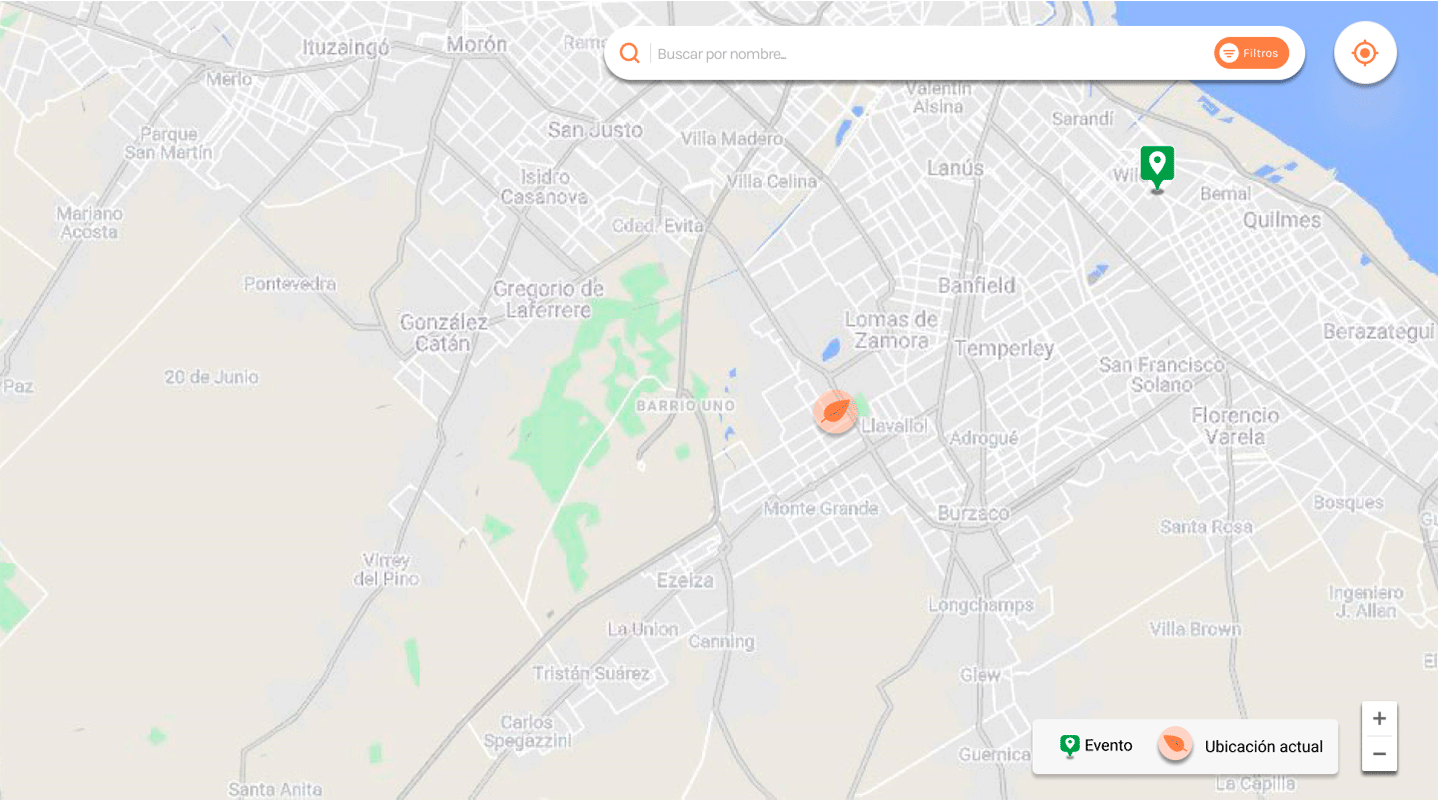Viewport: 1438px width, 800px height.
Task: Click the Evento legend pin icon
Action: coord(1069,746)
